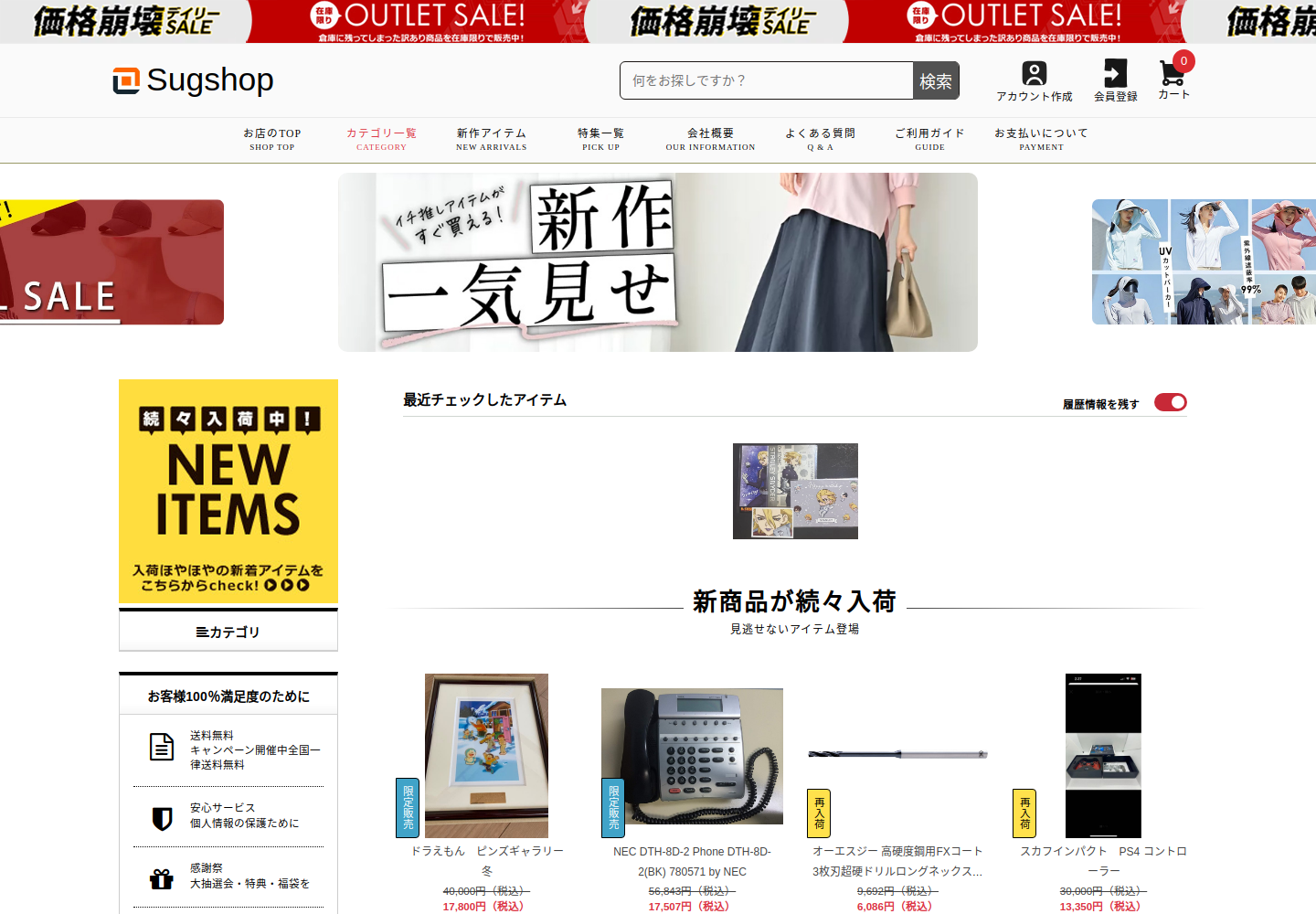Click the 会員登録 login icon
The image size is (1316, 914).
(1115, 81)
